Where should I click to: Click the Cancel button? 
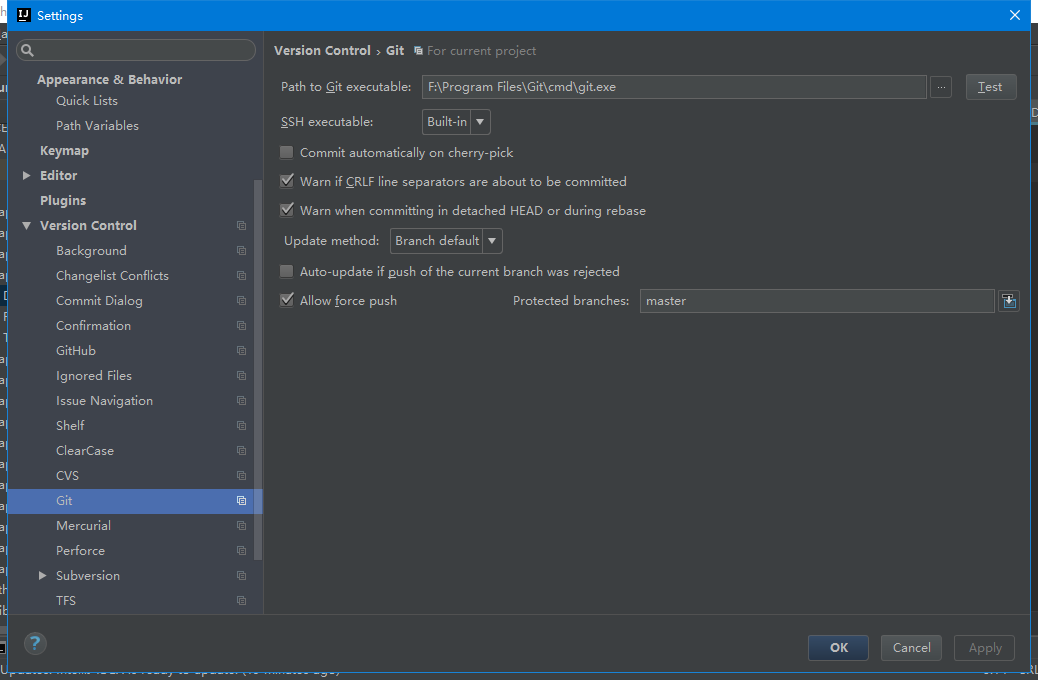[x=911, y=648]
